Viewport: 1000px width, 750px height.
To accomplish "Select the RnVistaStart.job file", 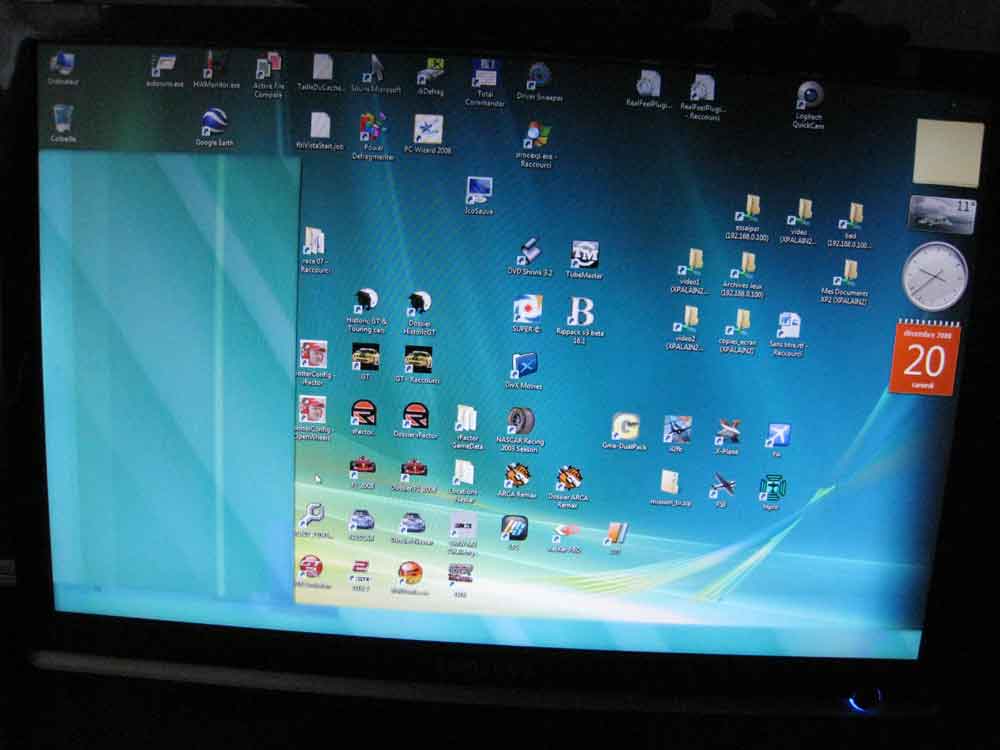I will [x=320, y=131].
